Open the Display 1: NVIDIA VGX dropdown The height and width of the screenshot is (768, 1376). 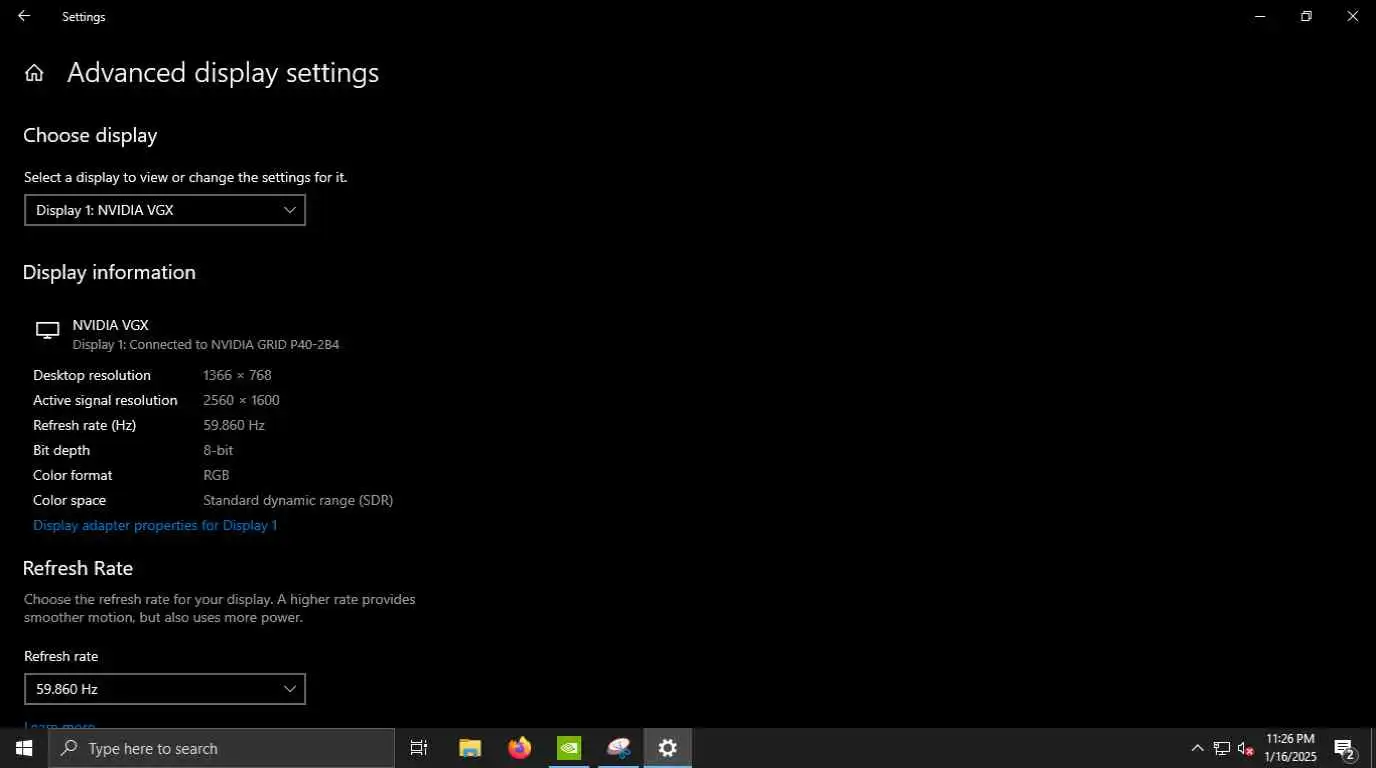tap(165, 210)
